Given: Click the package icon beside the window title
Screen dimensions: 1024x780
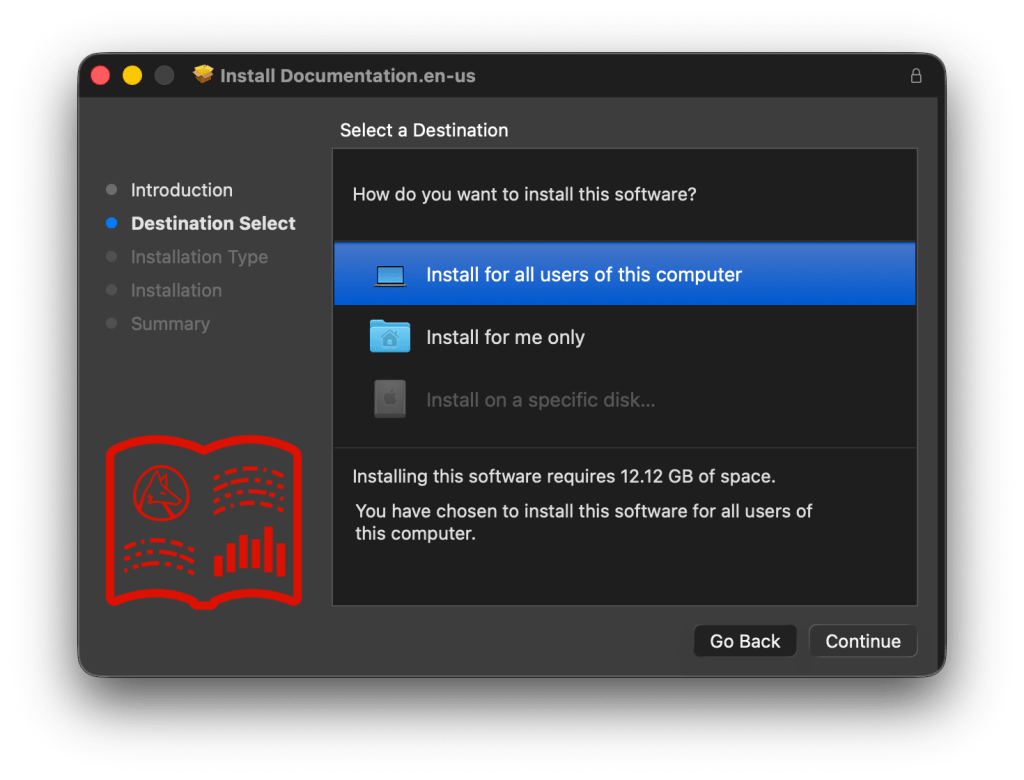Looking at the screenshot, I should pos(204,75).
